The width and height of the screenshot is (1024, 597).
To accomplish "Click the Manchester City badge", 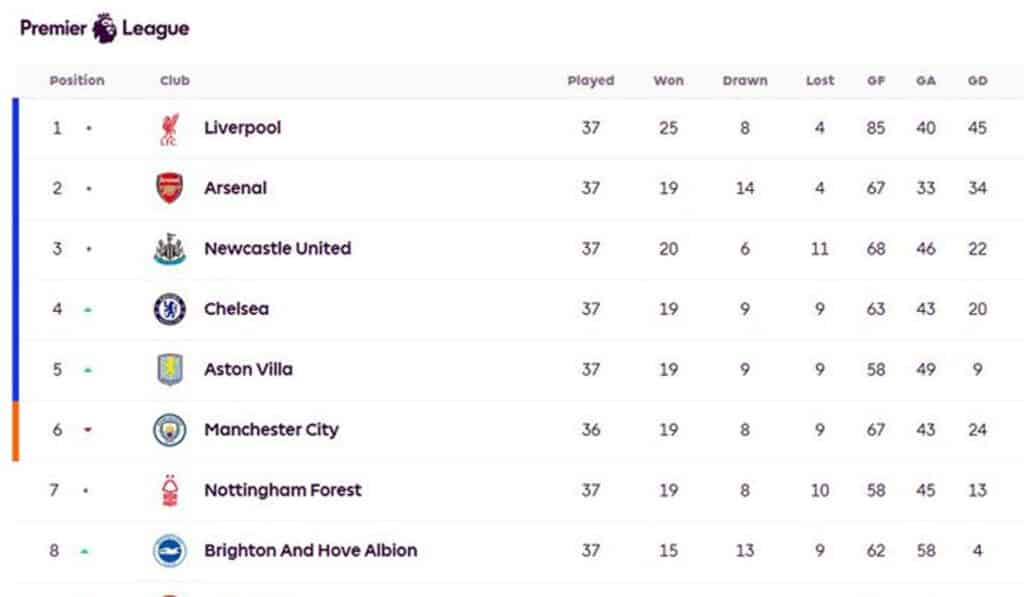I will tap(170, 430).
